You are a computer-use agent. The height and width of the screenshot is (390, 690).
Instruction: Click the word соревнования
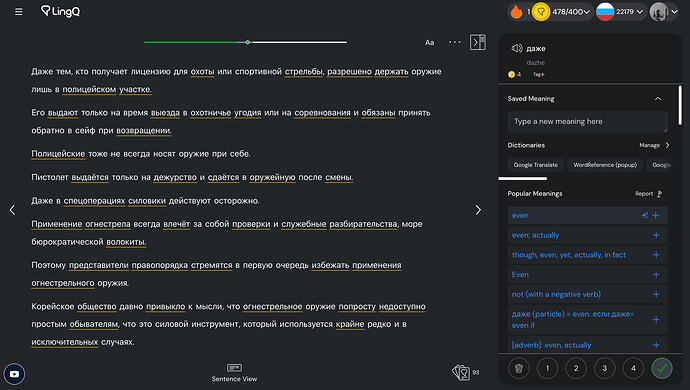pos(323,113)
